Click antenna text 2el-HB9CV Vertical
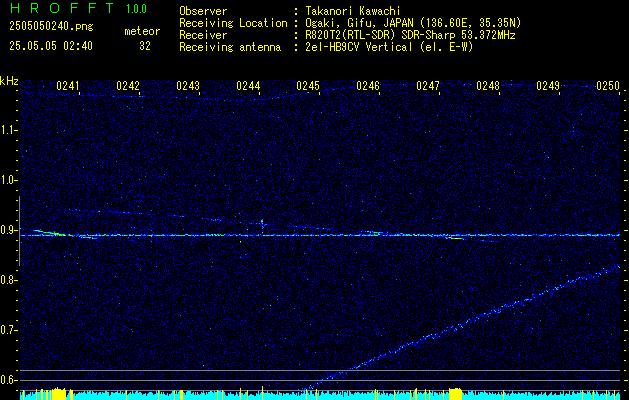 (358, 47)
